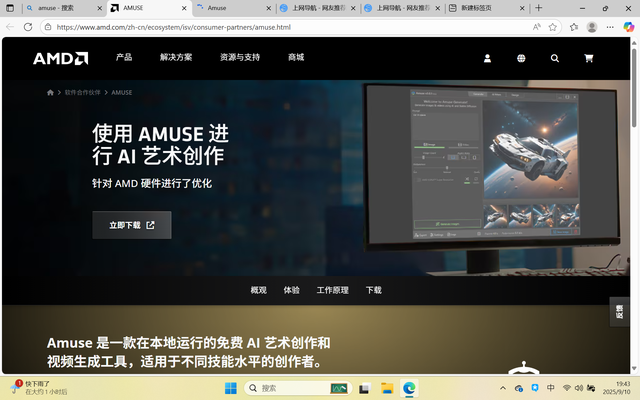The height and width of the screenshot is (400, 640).
Task: Open volume control in tray
Action: (x=578, y=388)
